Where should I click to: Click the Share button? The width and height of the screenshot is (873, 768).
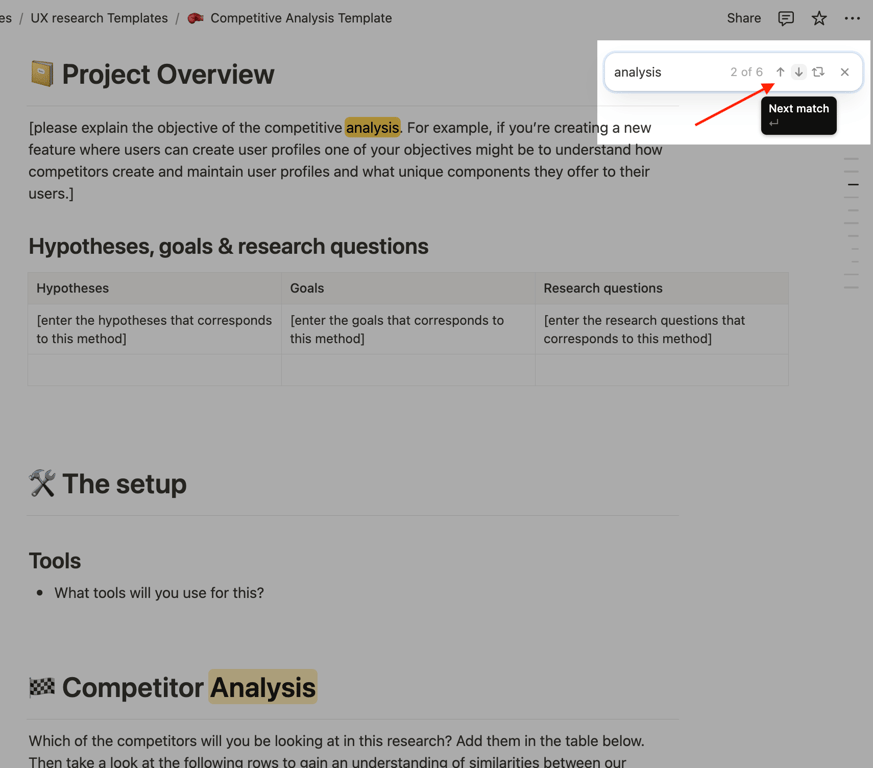(743, 18)
